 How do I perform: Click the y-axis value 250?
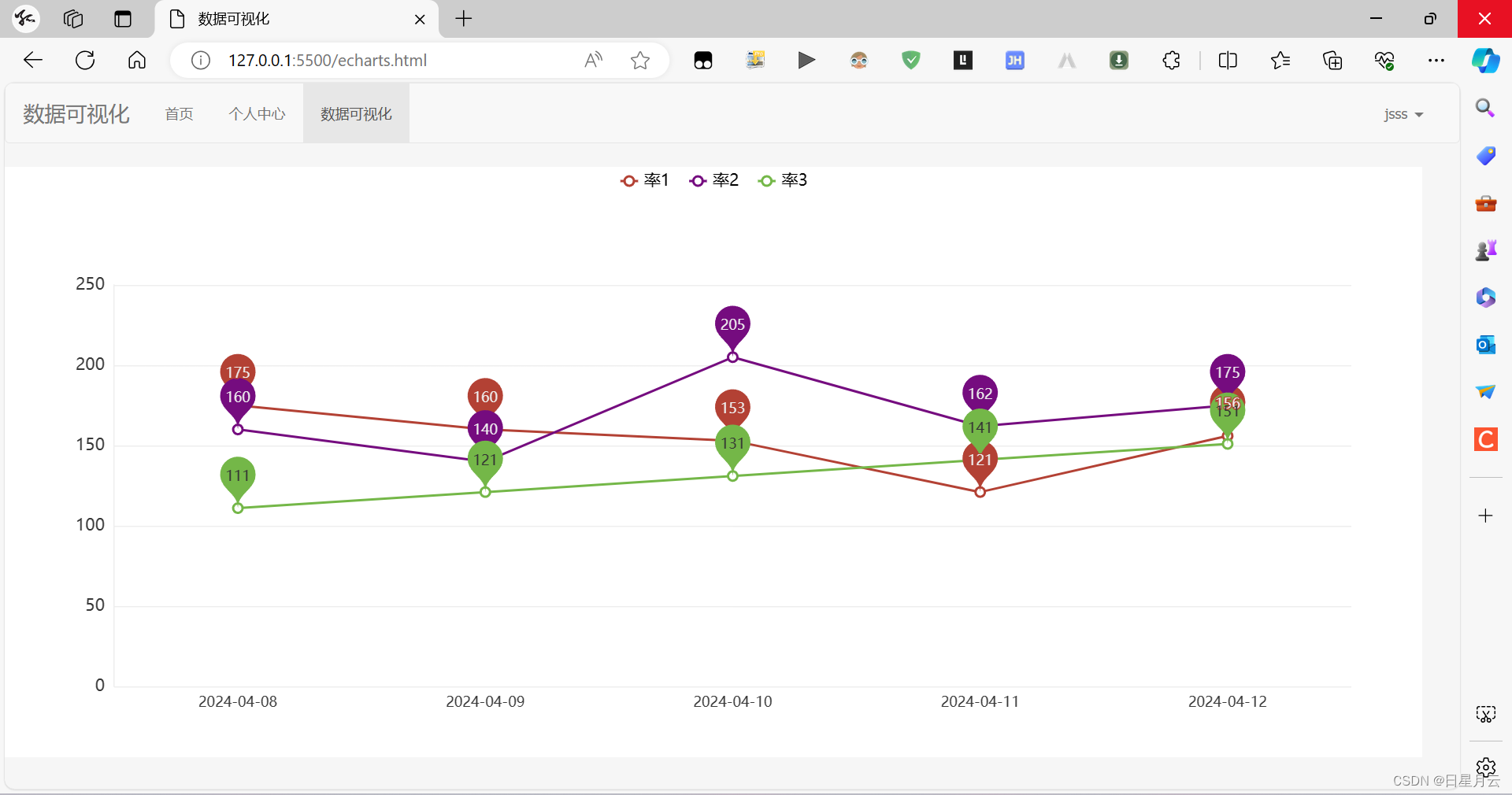tap(90, 284)
